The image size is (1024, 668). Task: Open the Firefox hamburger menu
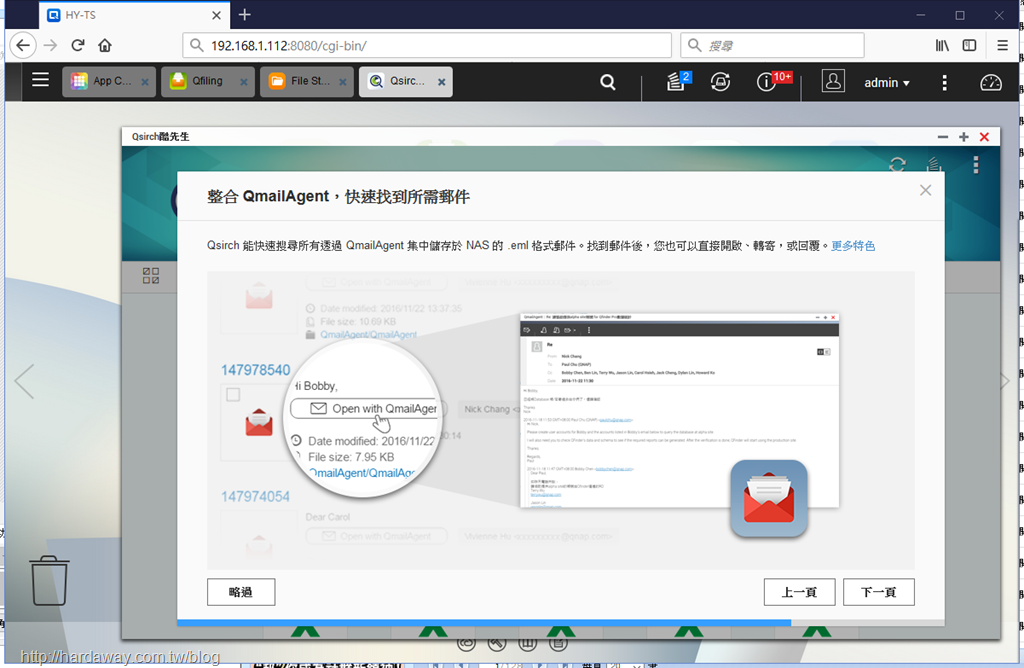(x=1002, y=45)
